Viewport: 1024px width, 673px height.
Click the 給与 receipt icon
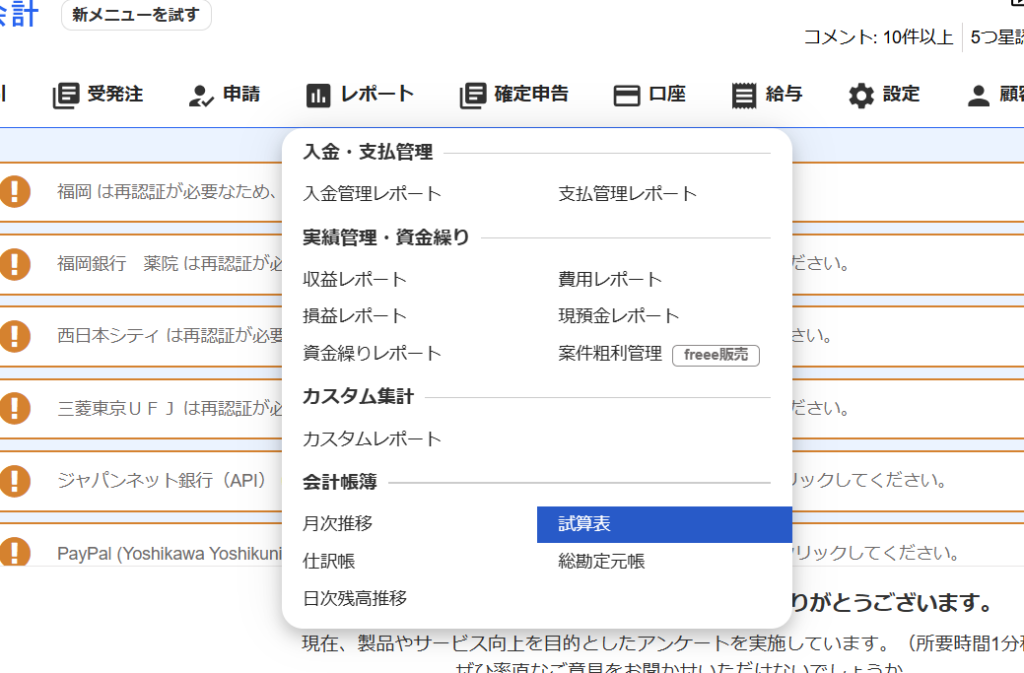[x=744, y=95]
